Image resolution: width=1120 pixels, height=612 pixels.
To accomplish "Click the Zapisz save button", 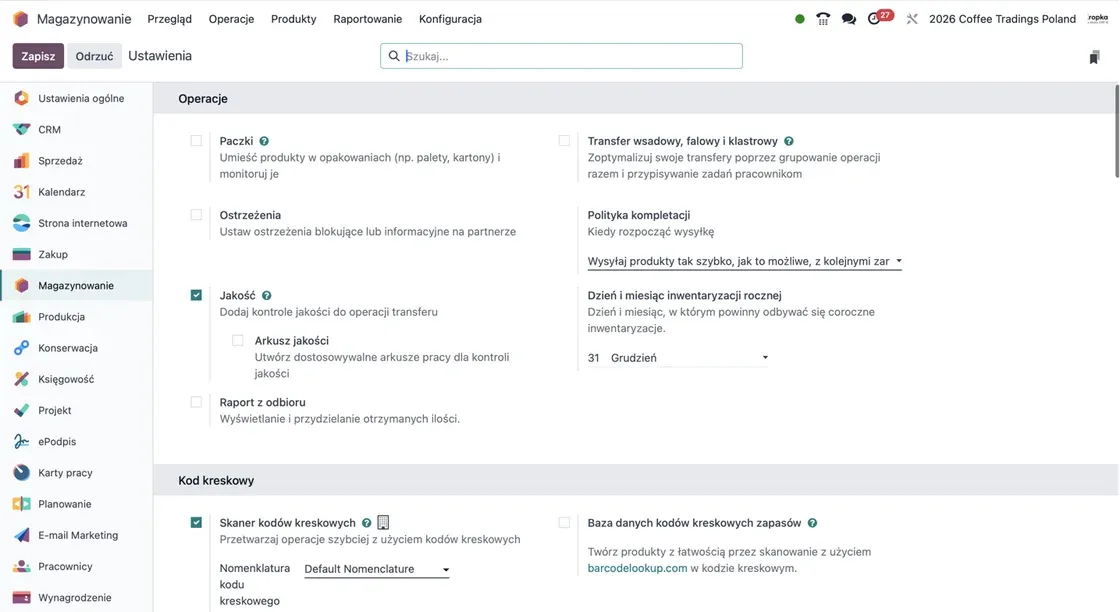I will pyautogui.click(x=38, y=56).
